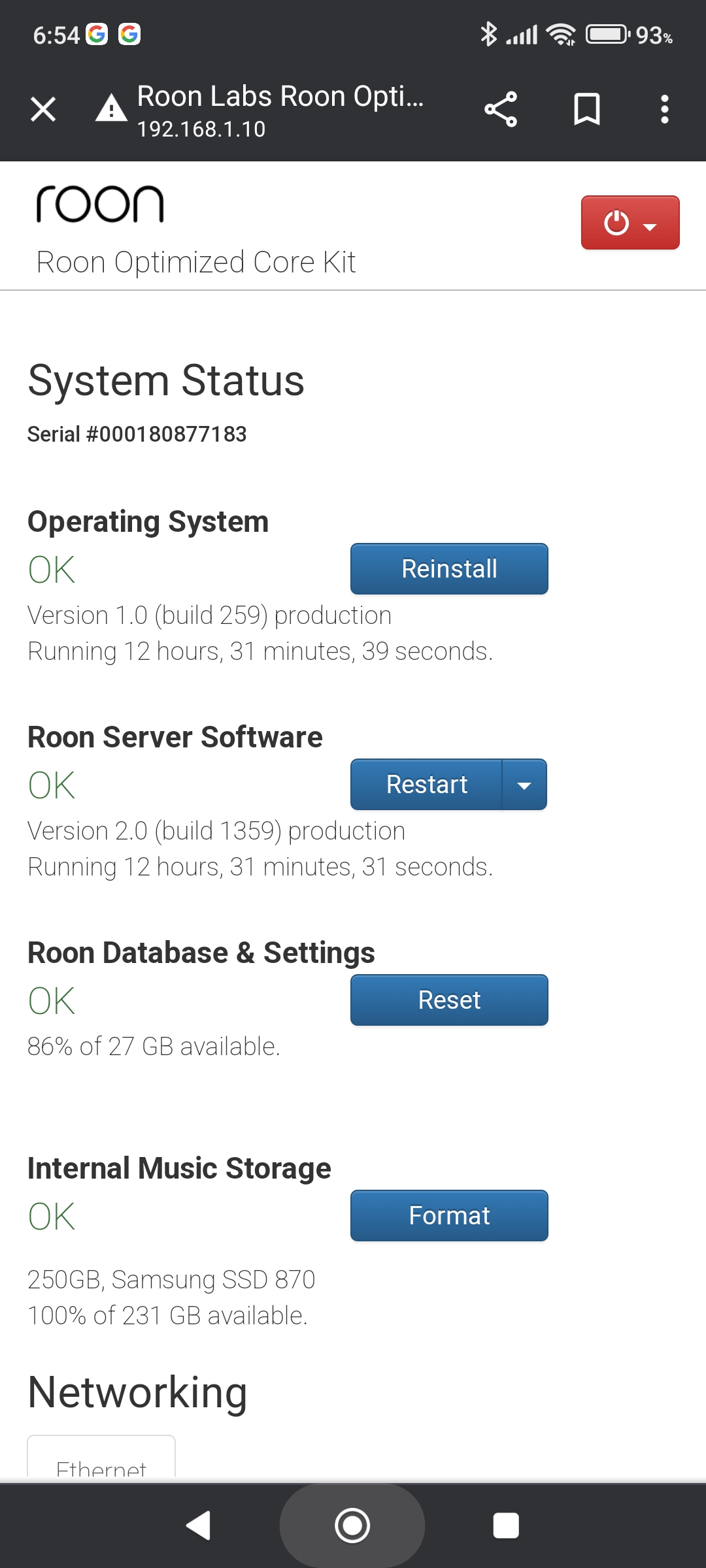
Task: Tap the Android home button
Action: pyautogui.click(x=352, y=1526)
